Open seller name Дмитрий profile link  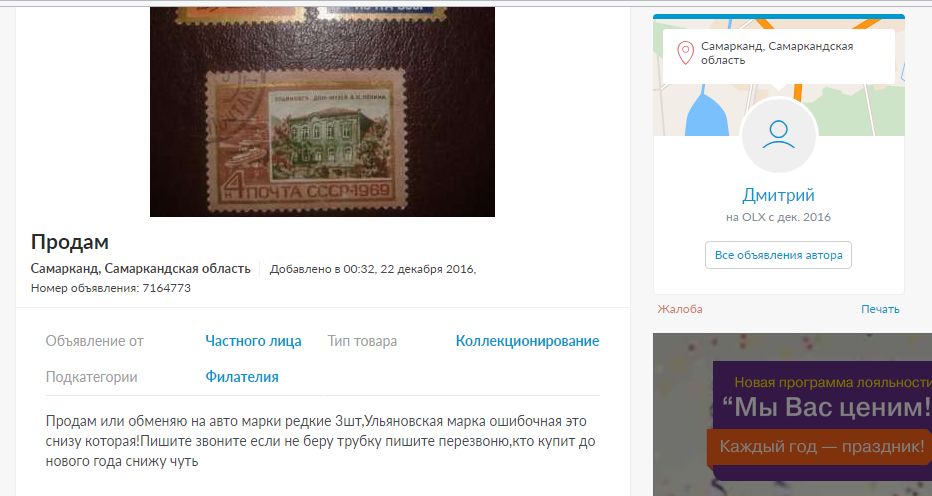click(779, 195)
